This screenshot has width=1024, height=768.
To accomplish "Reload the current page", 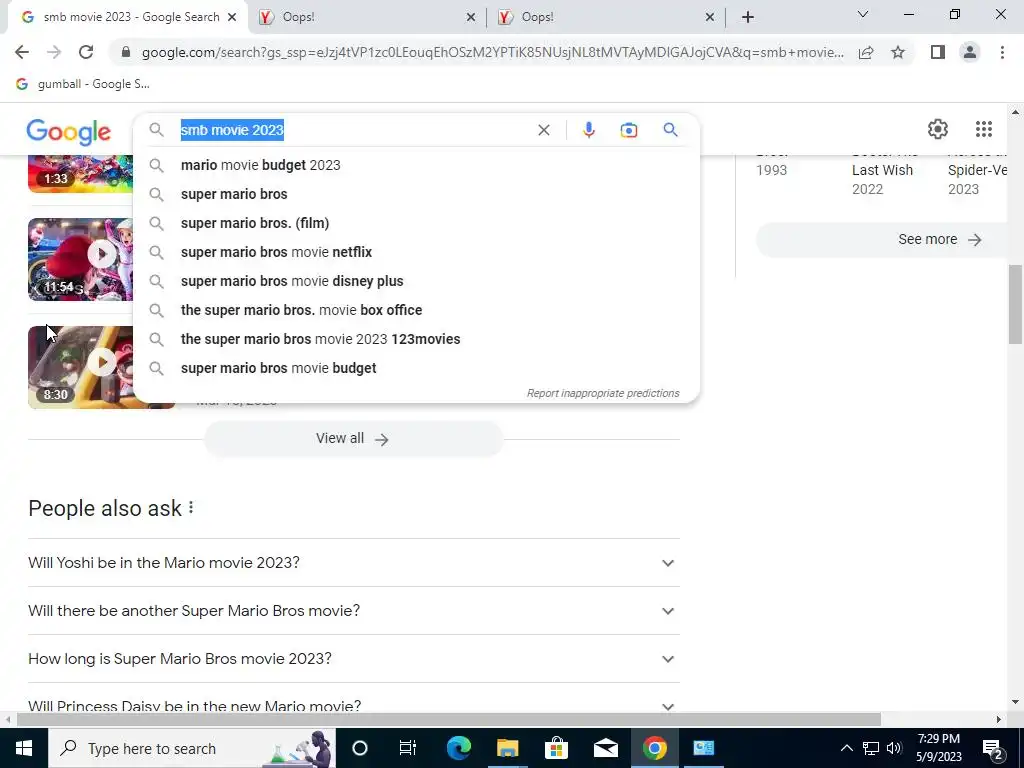I will pyautogui.click(x=86, y=52).
